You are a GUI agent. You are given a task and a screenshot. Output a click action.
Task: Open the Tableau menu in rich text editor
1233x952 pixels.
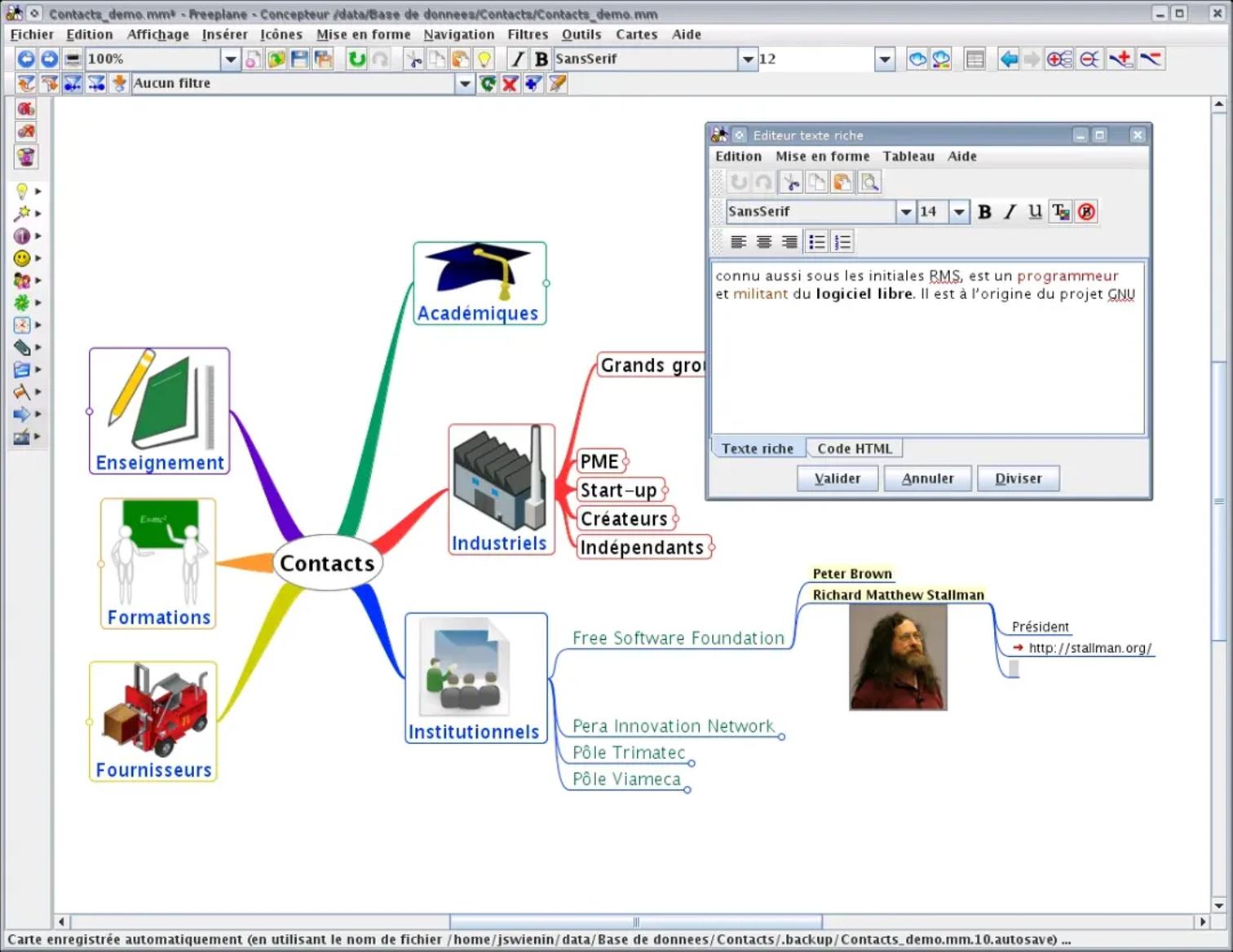[x=908, y=156]
